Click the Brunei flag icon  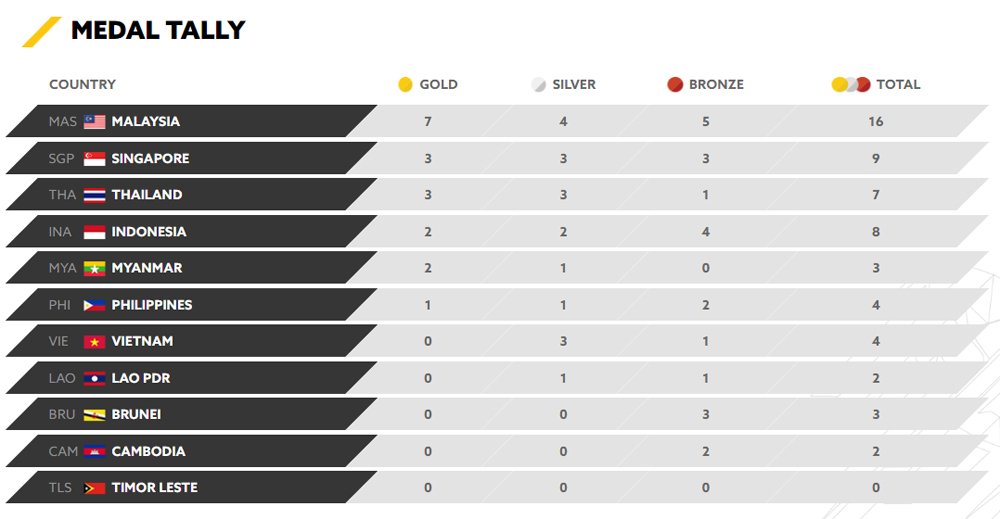click(95, 414)
